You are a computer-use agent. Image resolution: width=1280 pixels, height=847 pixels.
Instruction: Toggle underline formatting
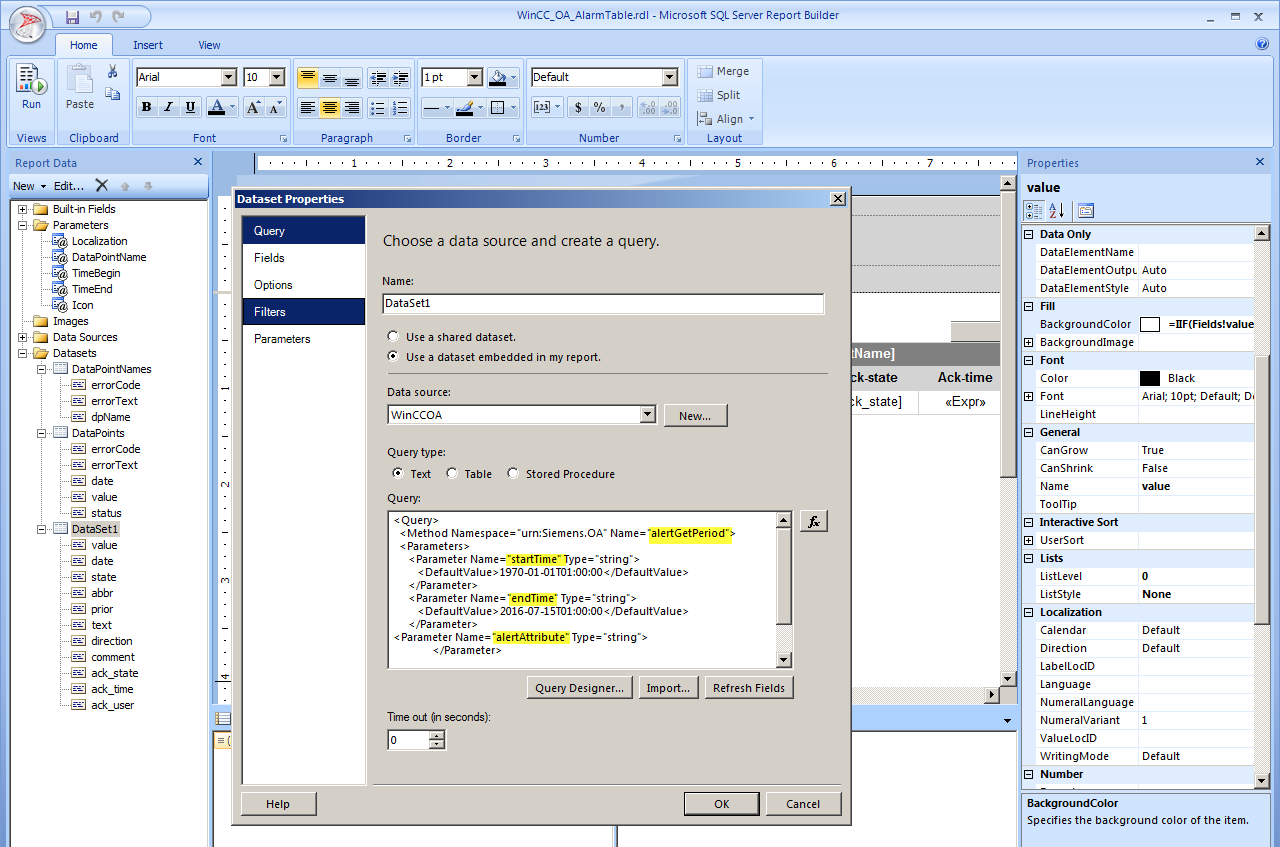(x=190, y=108)
